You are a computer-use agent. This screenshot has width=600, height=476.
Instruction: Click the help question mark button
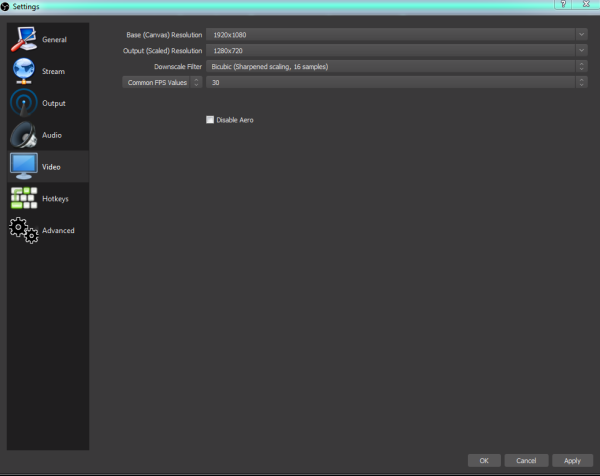pyautogui.click(x=563, y=4)
